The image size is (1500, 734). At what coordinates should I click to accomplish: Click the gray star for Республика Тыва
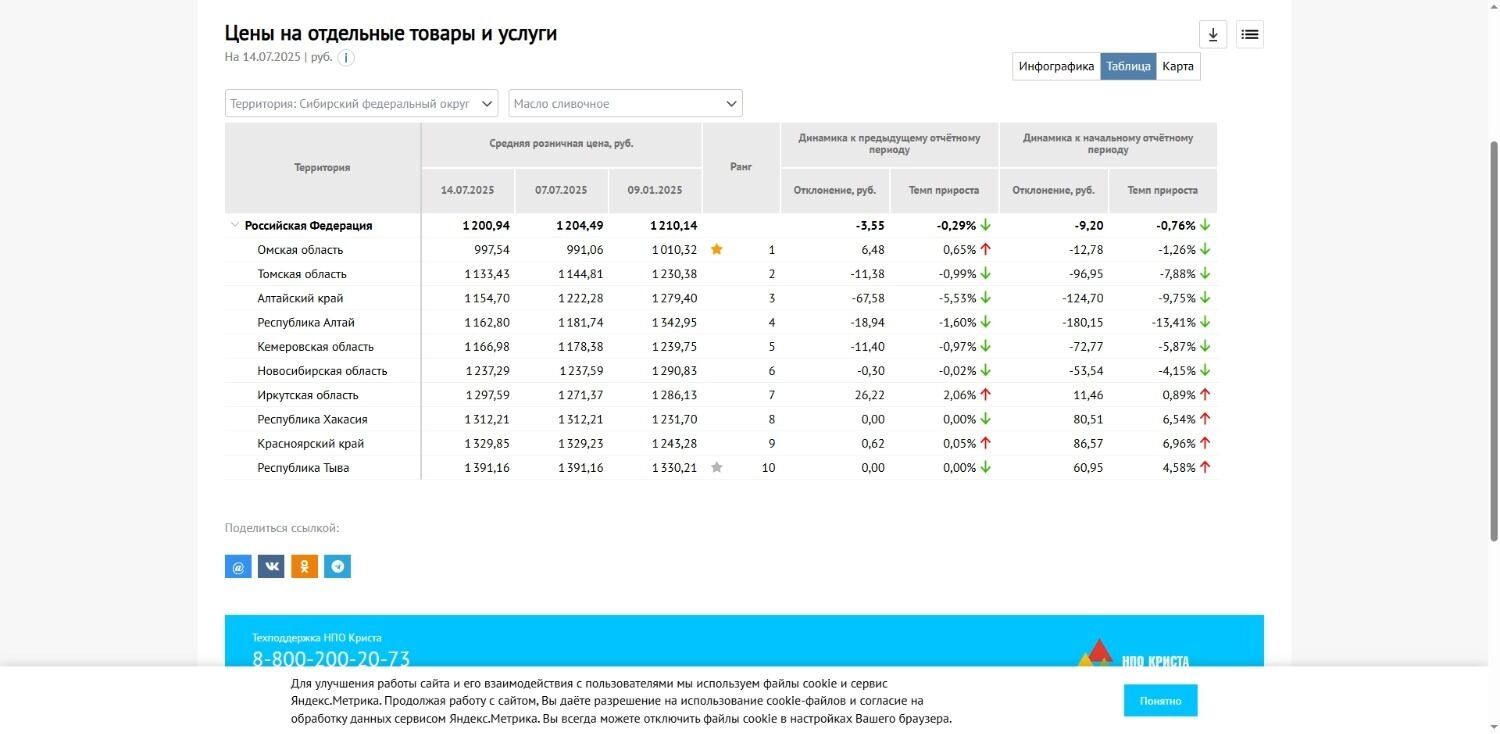pyautogui.click(x=716, y=468)
